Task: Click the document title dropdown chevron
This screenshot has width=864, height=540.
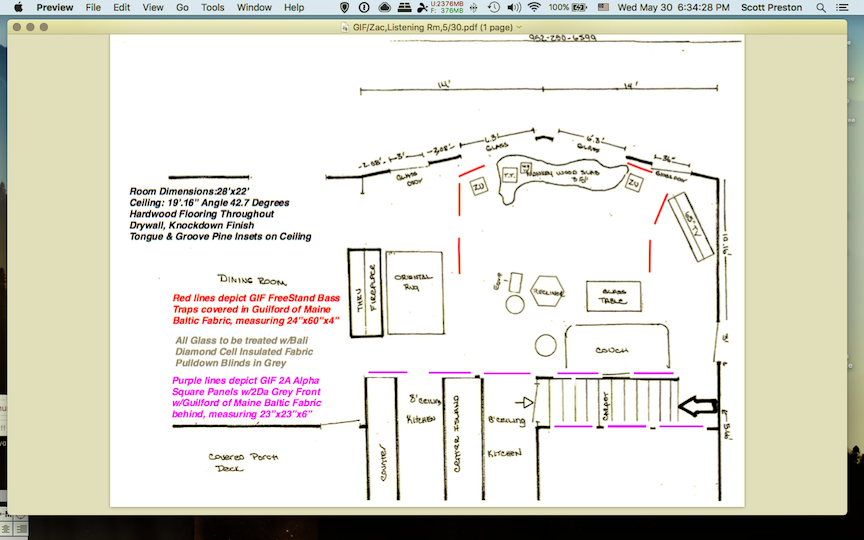Action: (x=519, y=27)
